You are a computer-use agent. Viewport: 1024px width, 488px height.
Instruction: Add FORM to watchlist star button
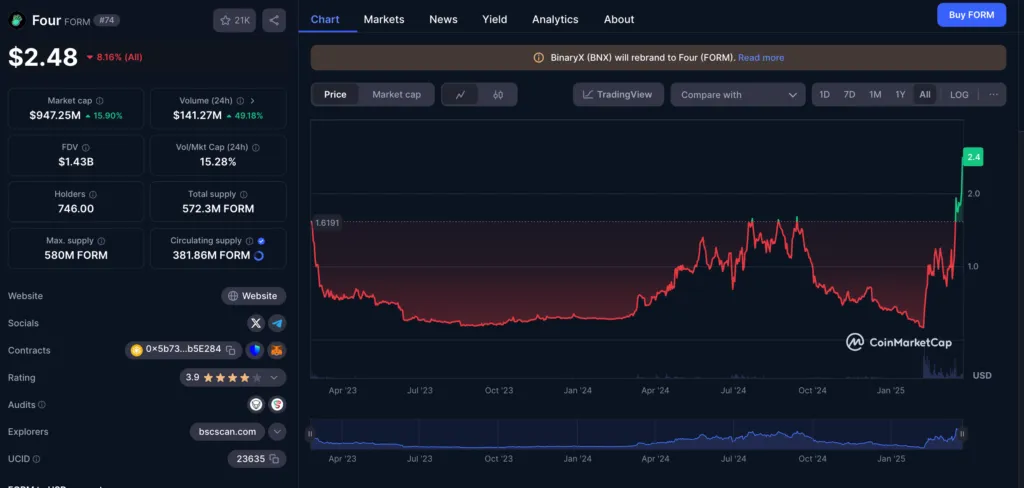click(234, 20)
